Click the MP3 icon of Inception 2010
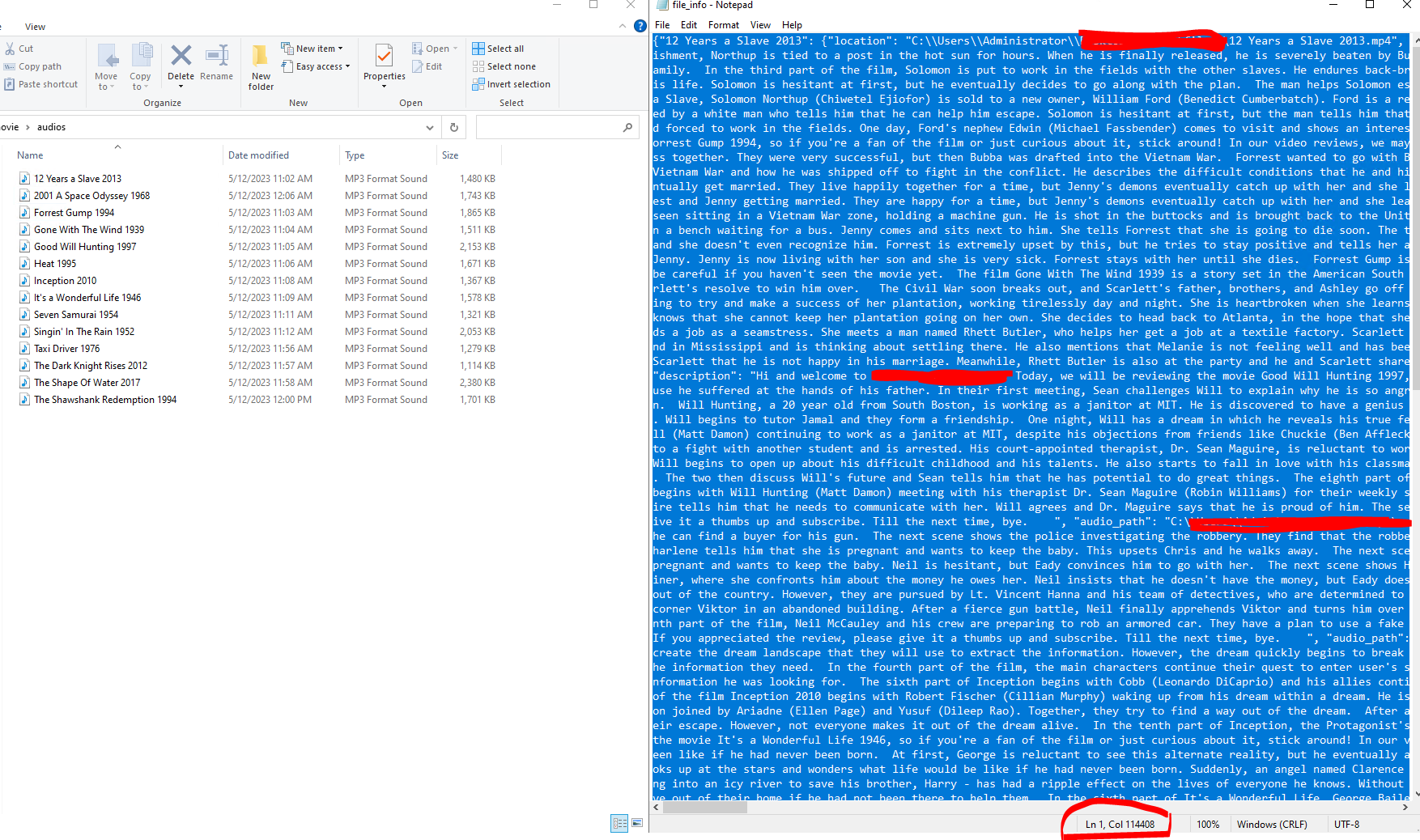Image resolution: width=1420 pixels, height=840 pixels. click(x=24, y=281)
